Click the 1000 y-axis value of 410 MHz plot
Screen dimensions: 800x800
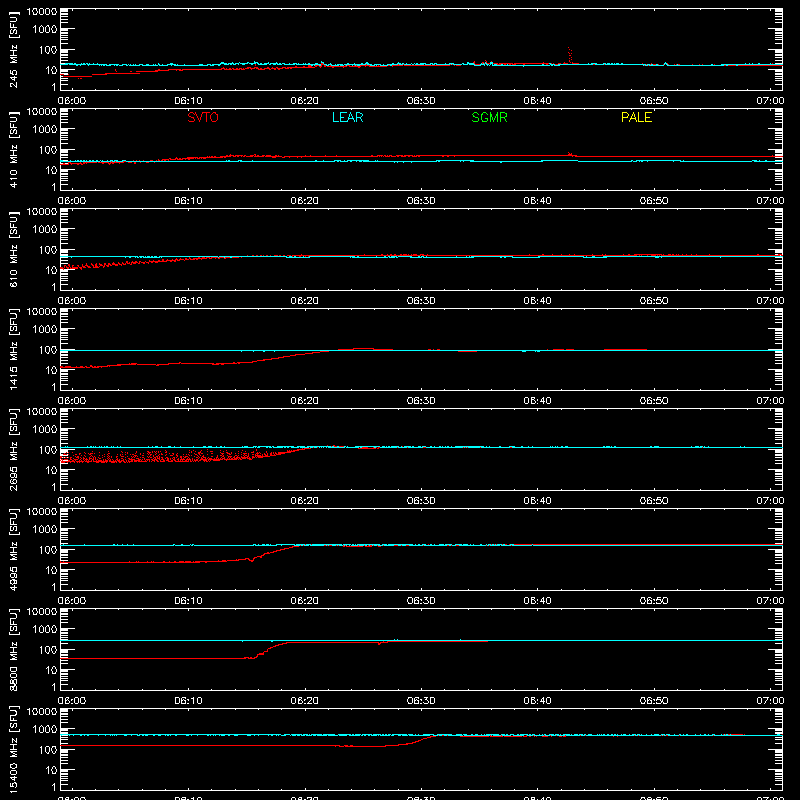(x=45, y=129)
